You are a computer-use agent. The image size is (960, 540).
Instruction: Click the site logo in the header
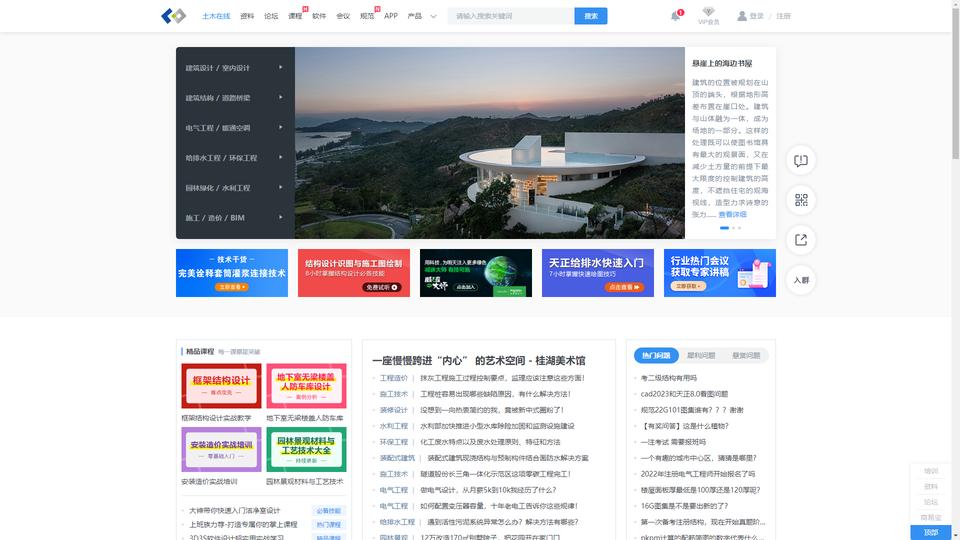coord(173,16)
